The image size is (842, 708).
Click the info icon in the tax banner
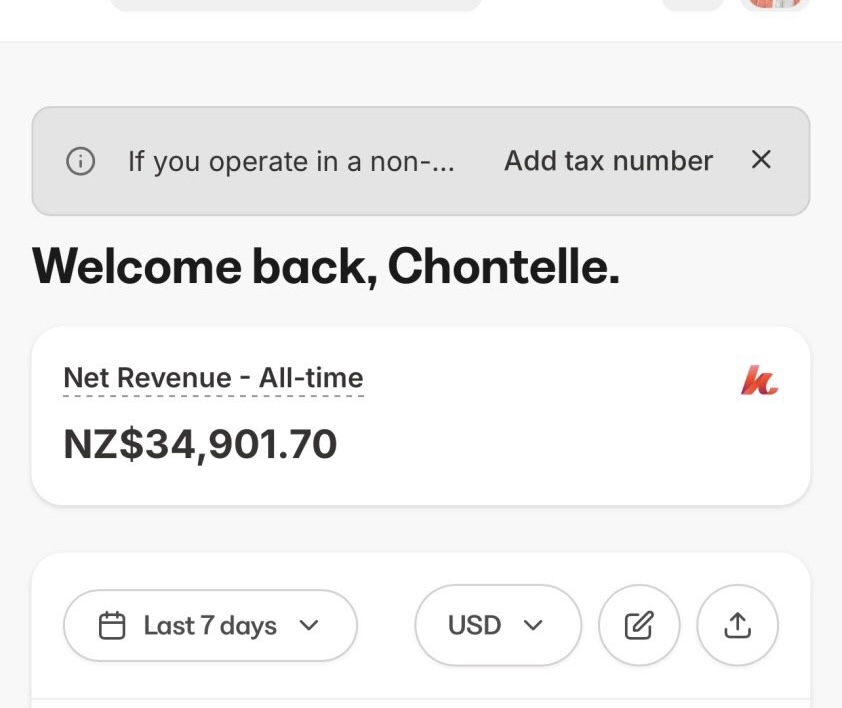click(80, 161)
